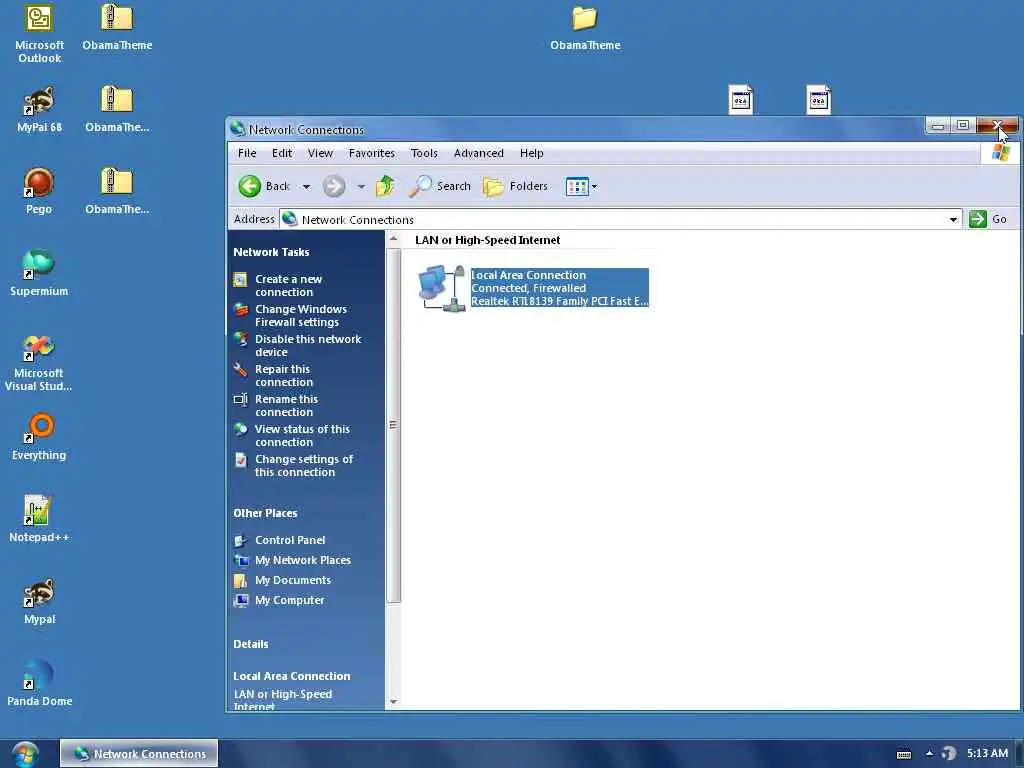
Task: Open My Computer link
Action: (x=289, y=600)
